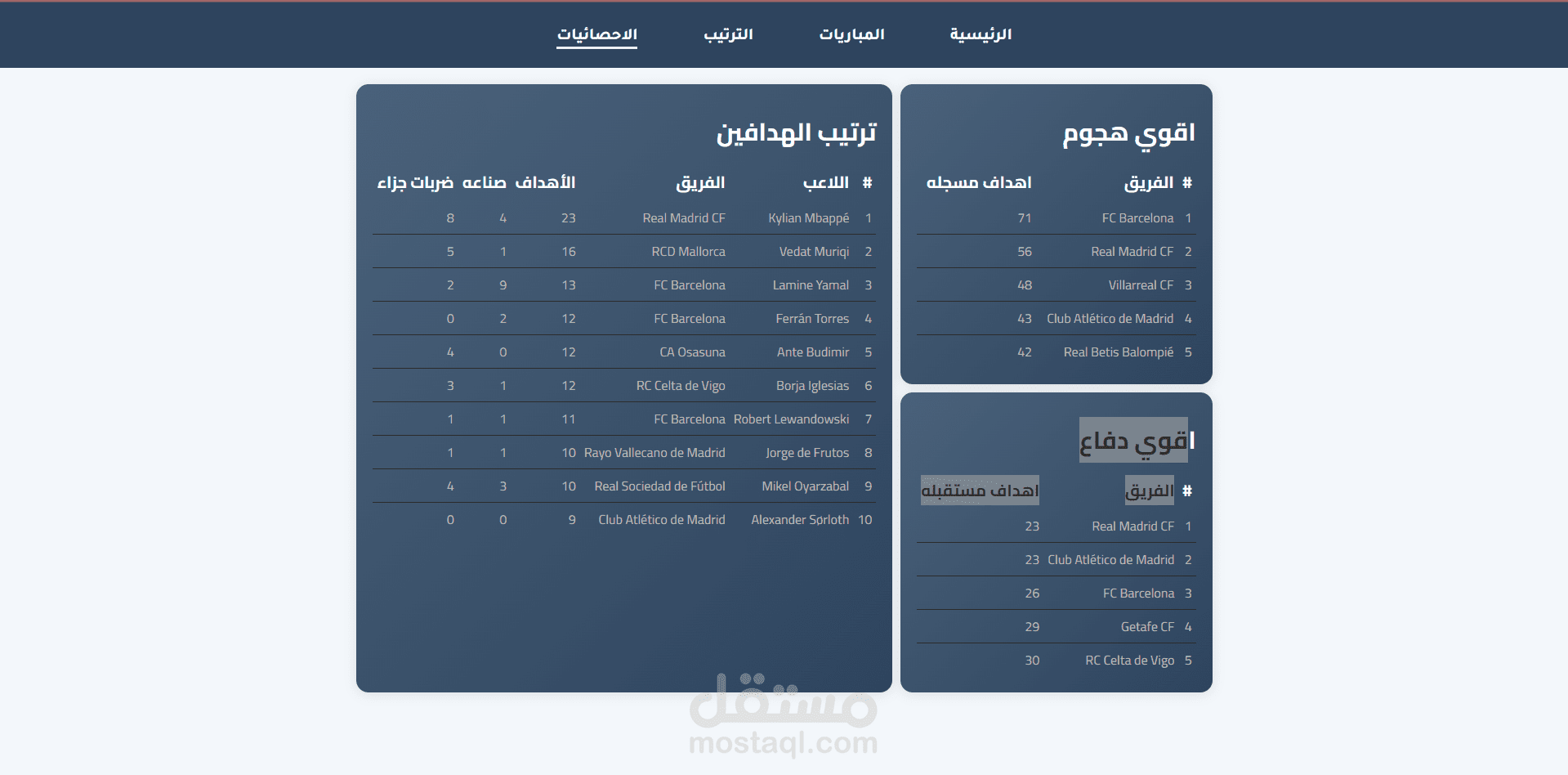Click الأهداف column header

545,182
